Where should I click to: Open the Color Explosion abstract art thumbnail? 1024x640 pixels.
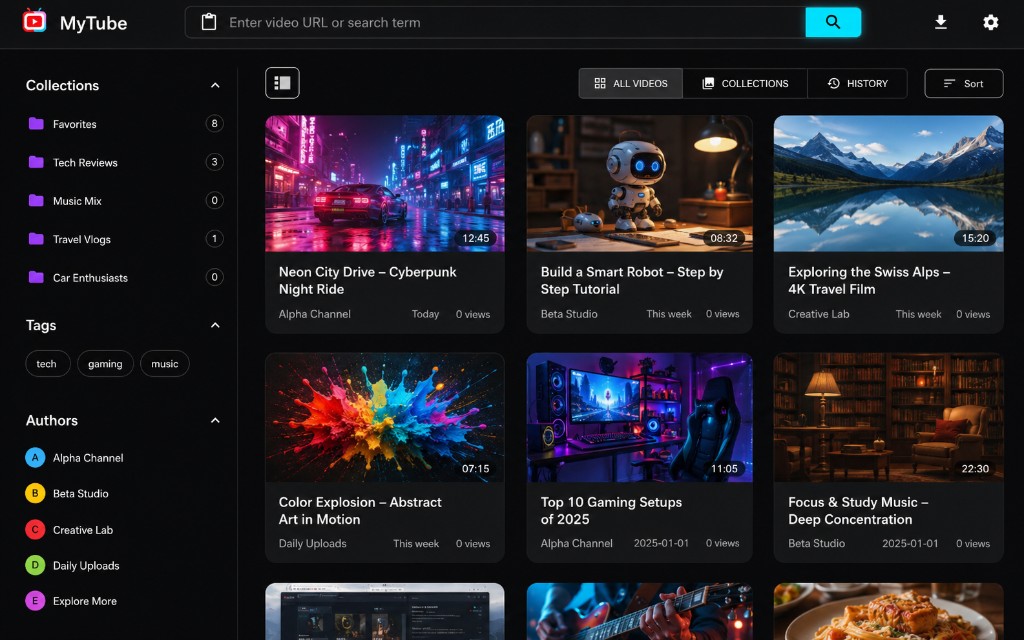click(x=385, y=417)
